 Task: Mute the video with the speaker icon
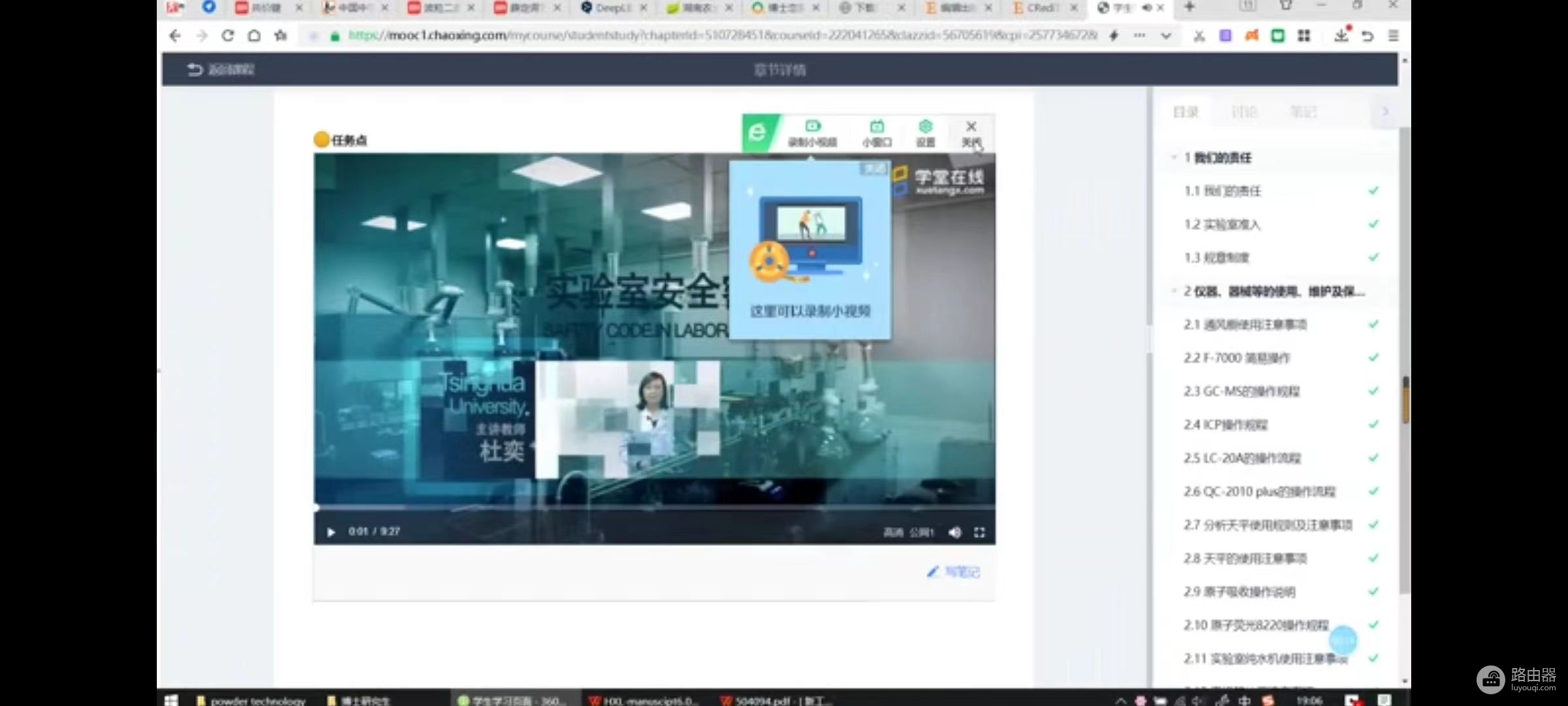point(955,532)
